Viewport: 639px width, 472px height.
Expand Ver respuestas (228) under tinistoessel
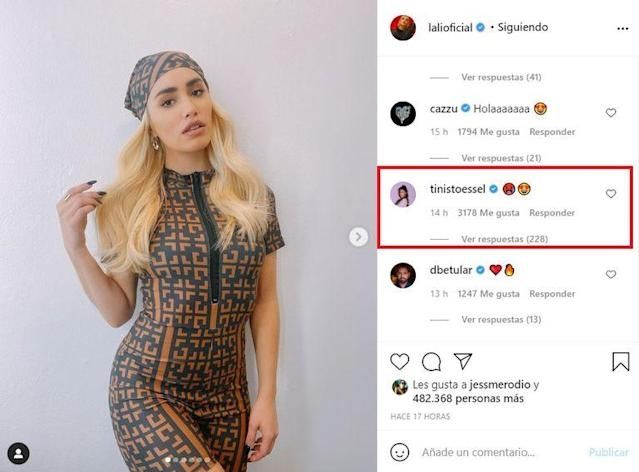[x=504, y=239]
